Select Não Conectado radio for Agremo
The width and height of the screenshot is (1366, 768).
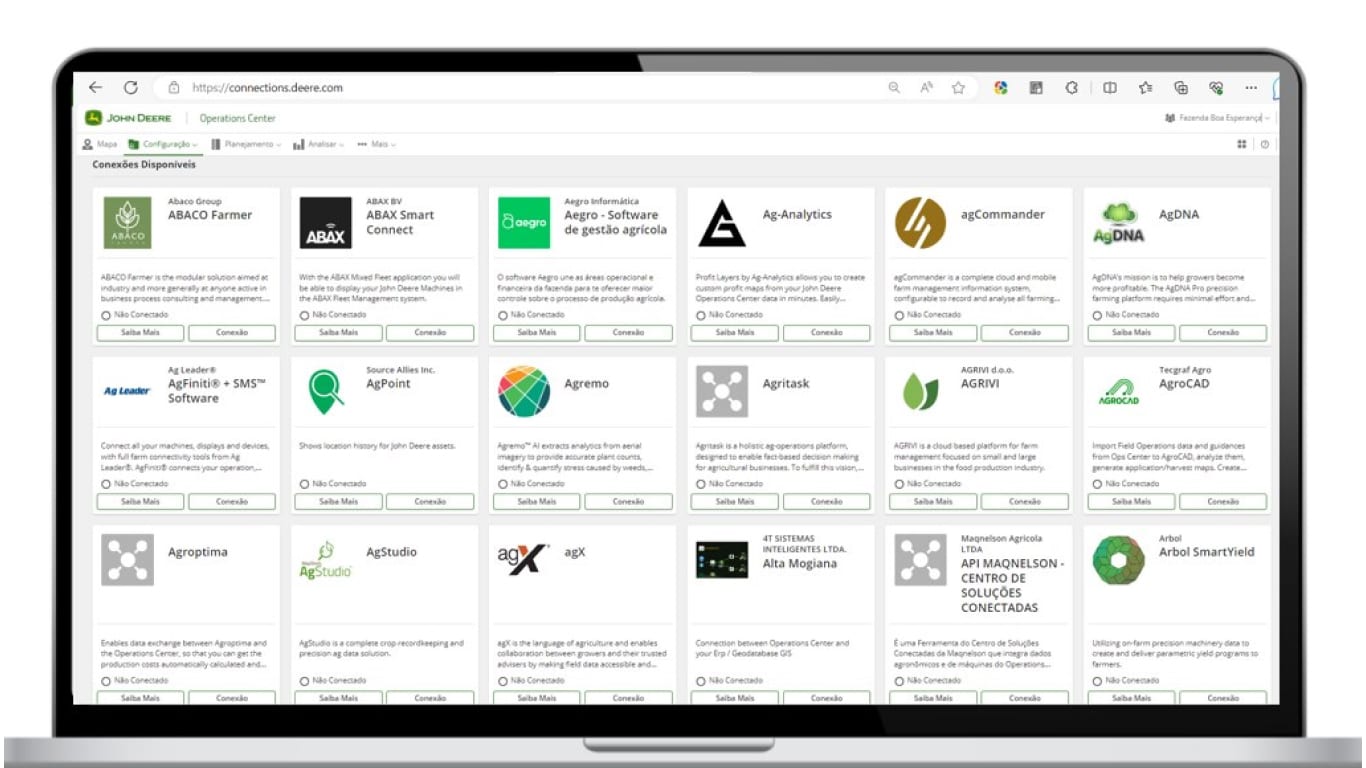pyautogui.click(x=502, y=484)
